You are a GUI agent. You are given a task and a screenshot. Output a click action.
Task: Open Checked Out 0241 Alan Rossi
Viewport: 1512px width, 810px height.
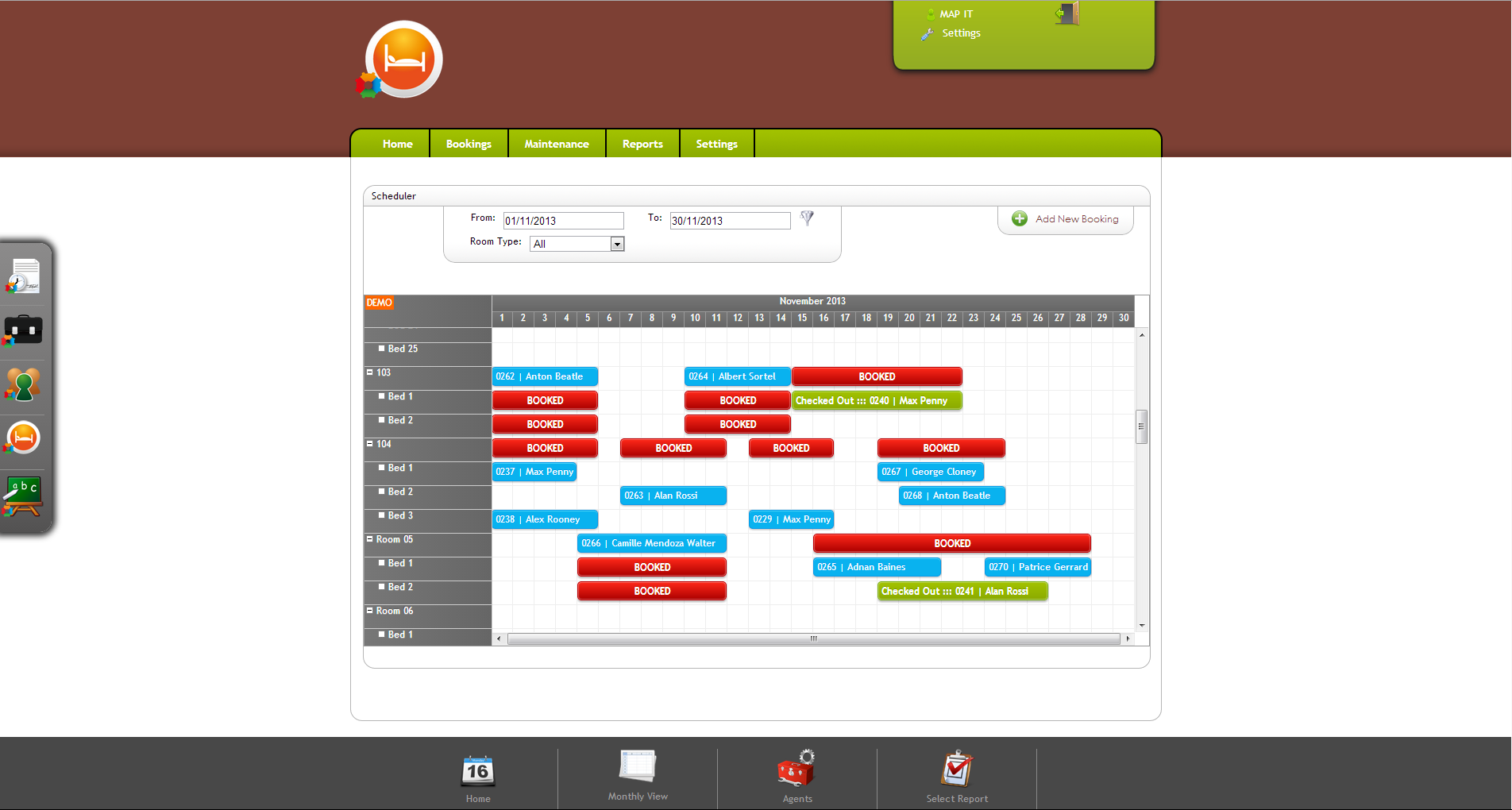coord(962,591)
